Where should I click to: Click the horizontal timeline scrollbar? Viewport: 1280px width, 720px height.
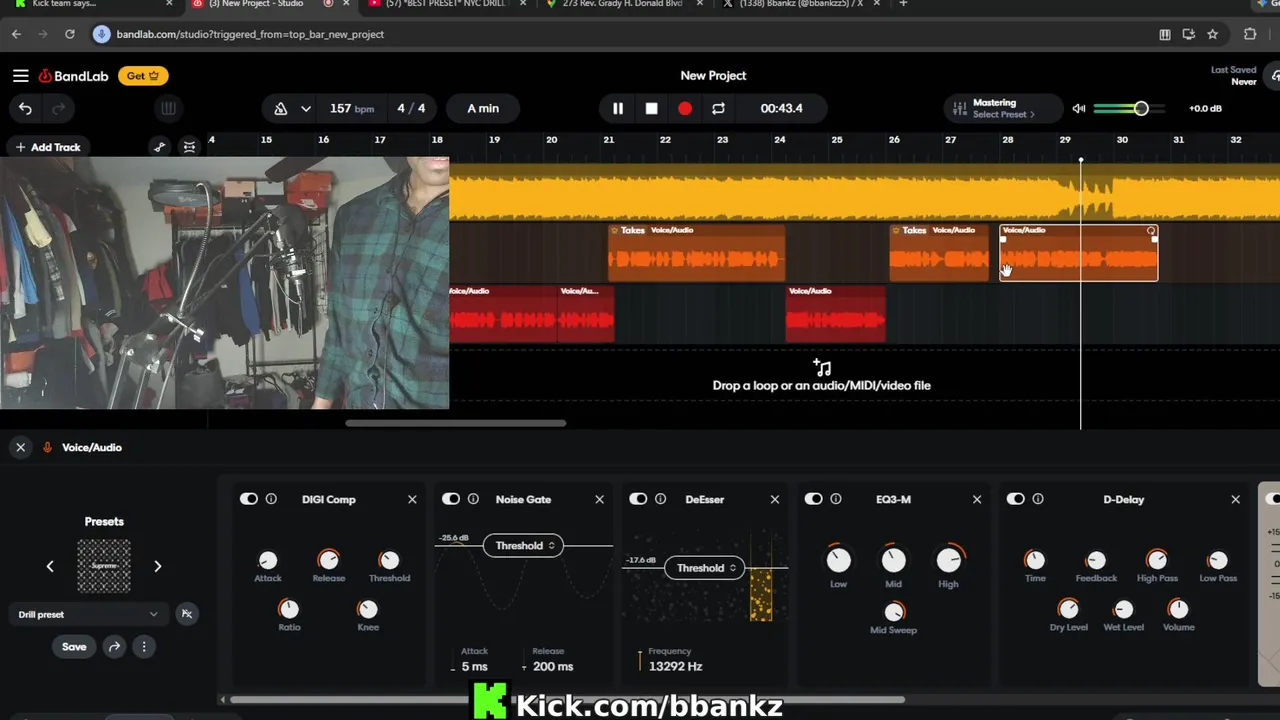pyautogui.click(x=456, y=423)
